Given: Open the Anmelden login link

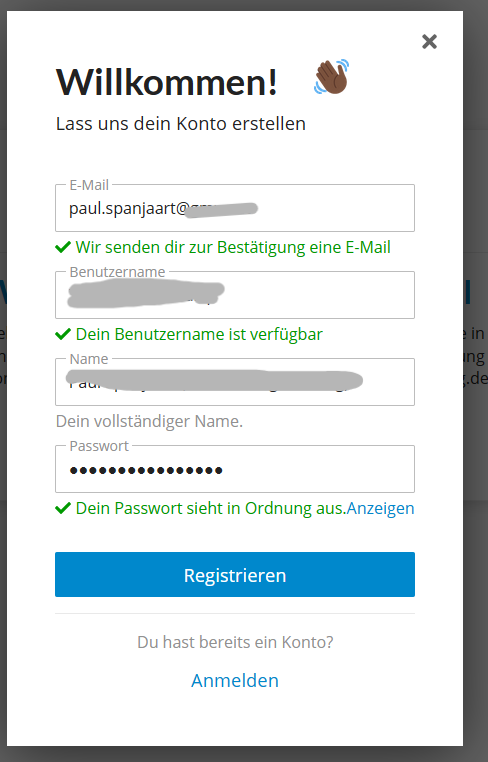Looking at the screenshot, I should pos(235,680).
